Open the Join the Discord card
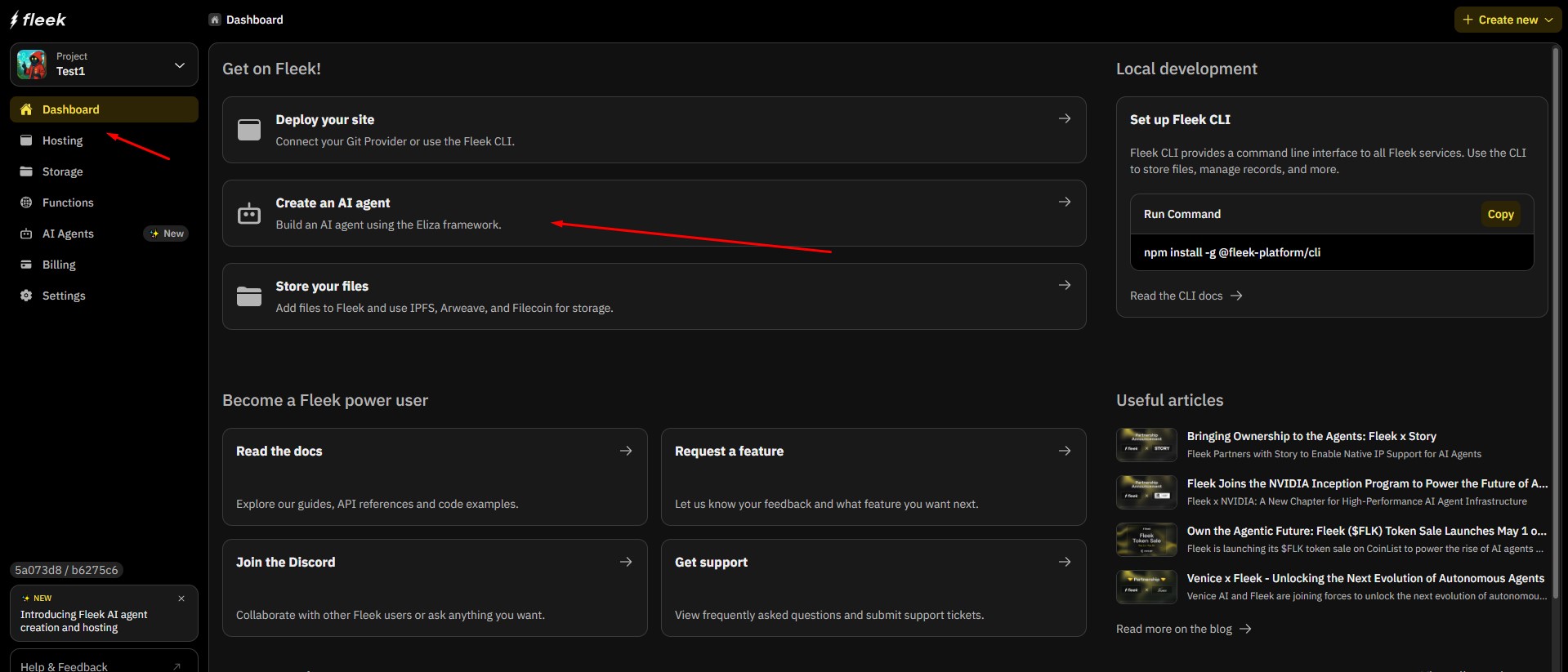Screen dimensions: 1568x672 (x=435, y=587)
